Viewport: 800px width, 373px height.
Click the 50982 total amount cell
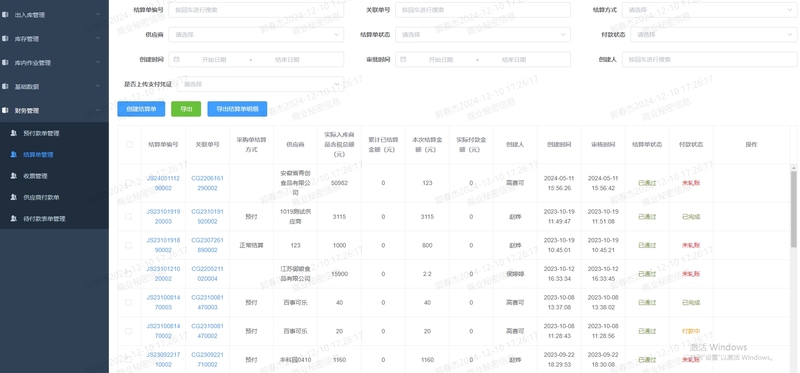point(339,183)
